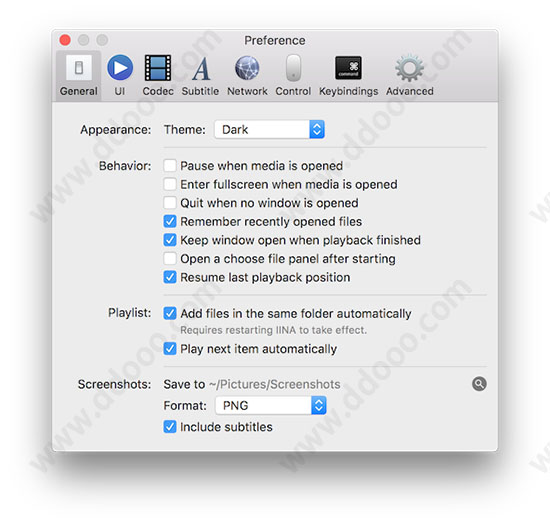The image size is (550, 526).
Task: Disable Resume last playback position
Action: 170,277
